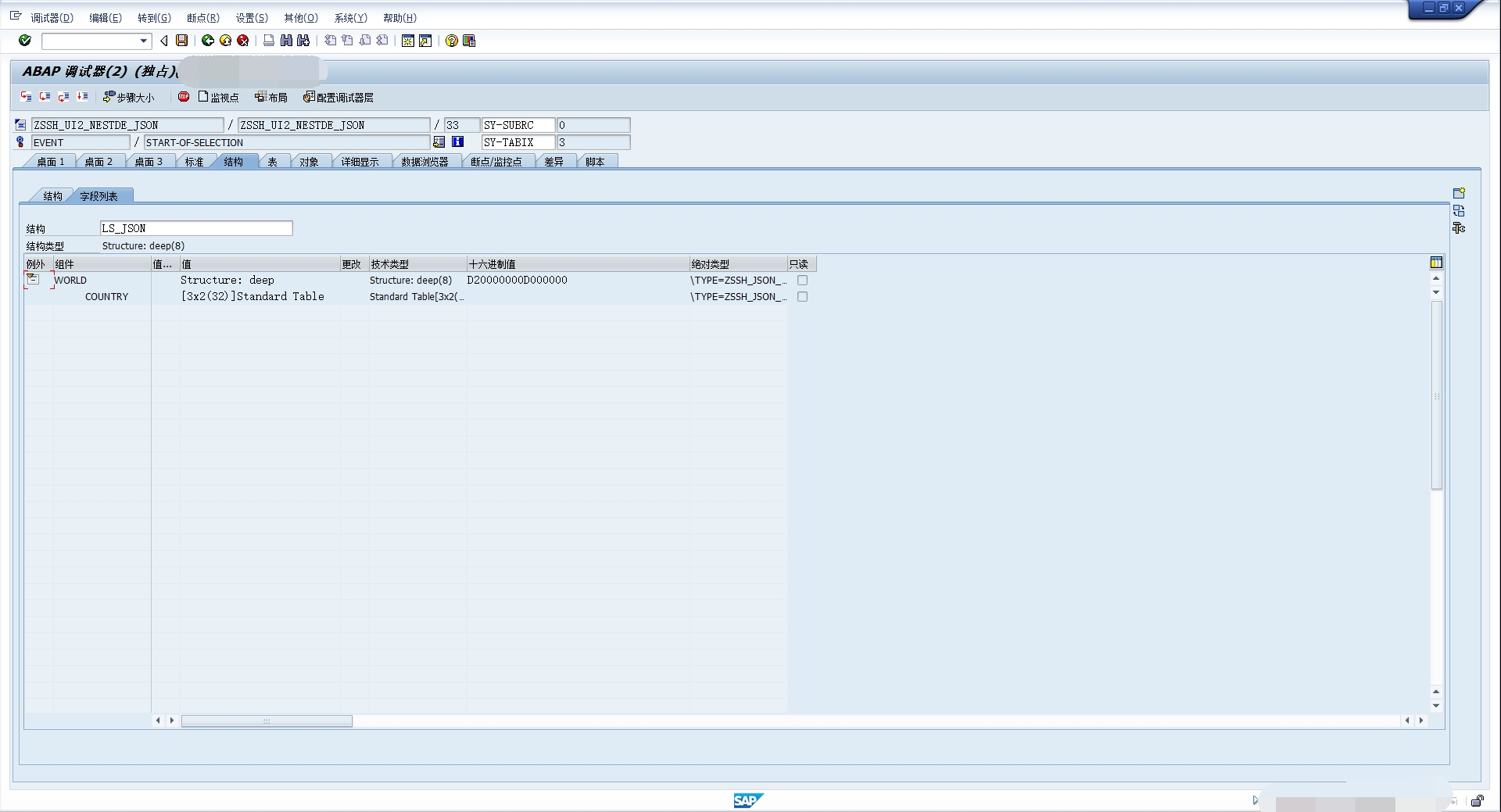Open the 转到(G) menu
This screenshot has height=812, width=1501.
tap(154, 18)
